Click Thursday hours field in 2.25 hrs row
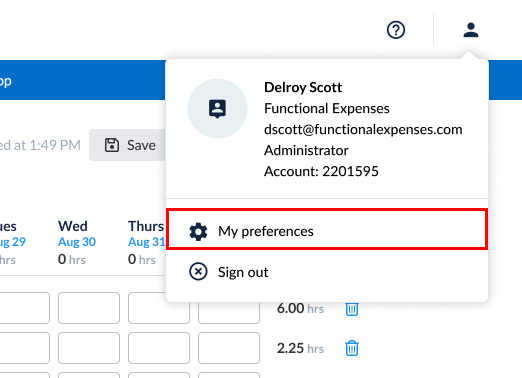 pyautogui.click(x=159, y=348)
